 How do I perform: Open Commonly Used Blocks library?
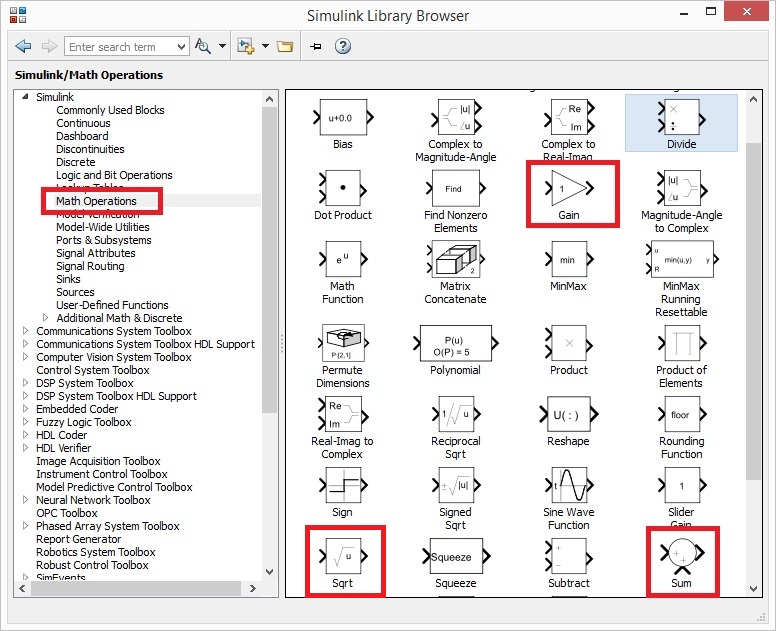point(110,110)
